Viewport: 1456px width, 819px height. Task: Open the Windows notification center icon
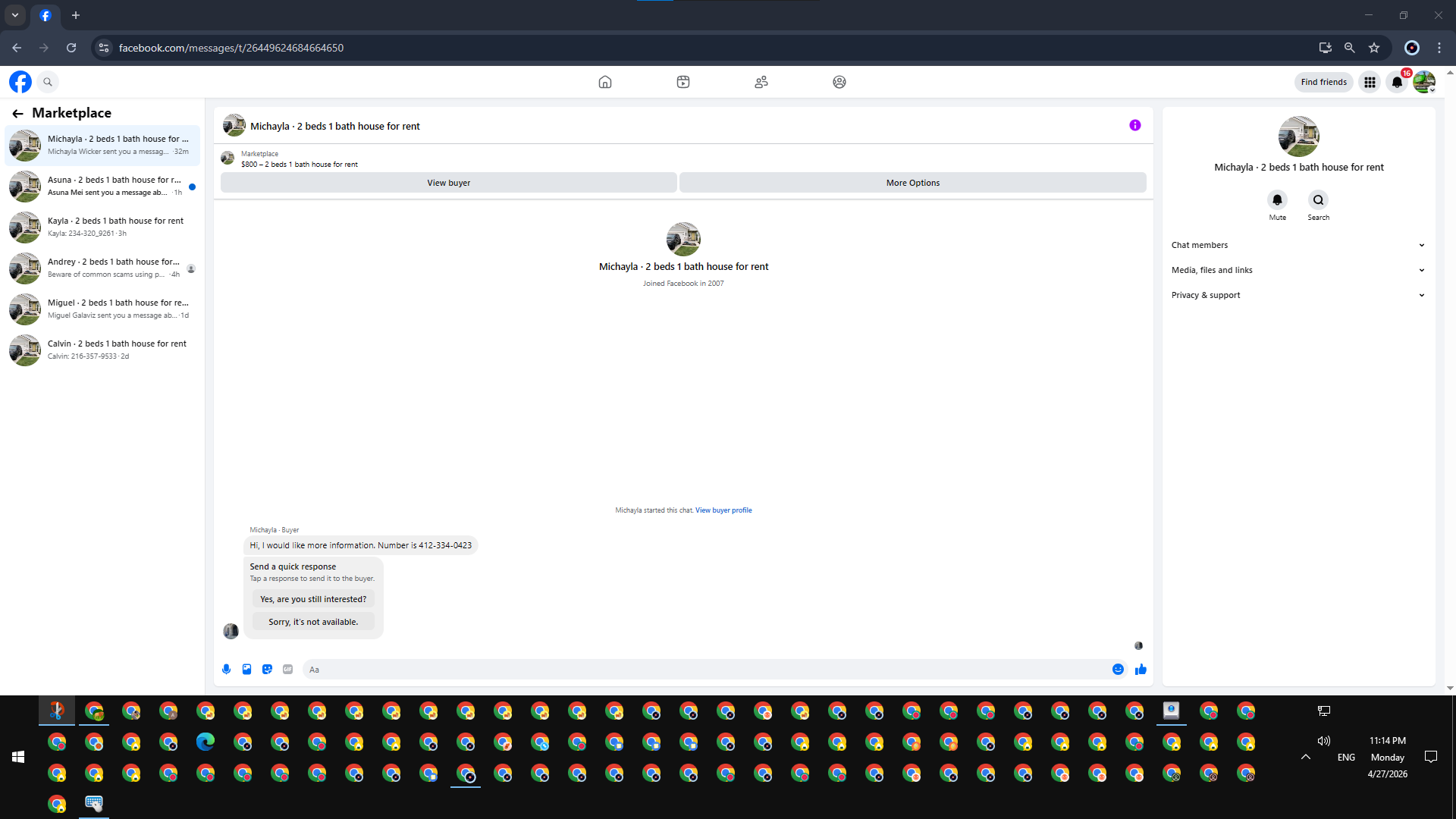(x=1431, y=757)
